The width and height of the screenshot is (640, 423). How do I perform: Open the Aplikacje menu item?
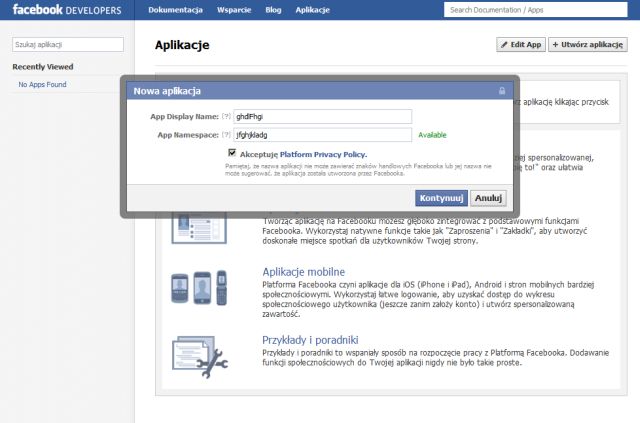pos(312,10)
